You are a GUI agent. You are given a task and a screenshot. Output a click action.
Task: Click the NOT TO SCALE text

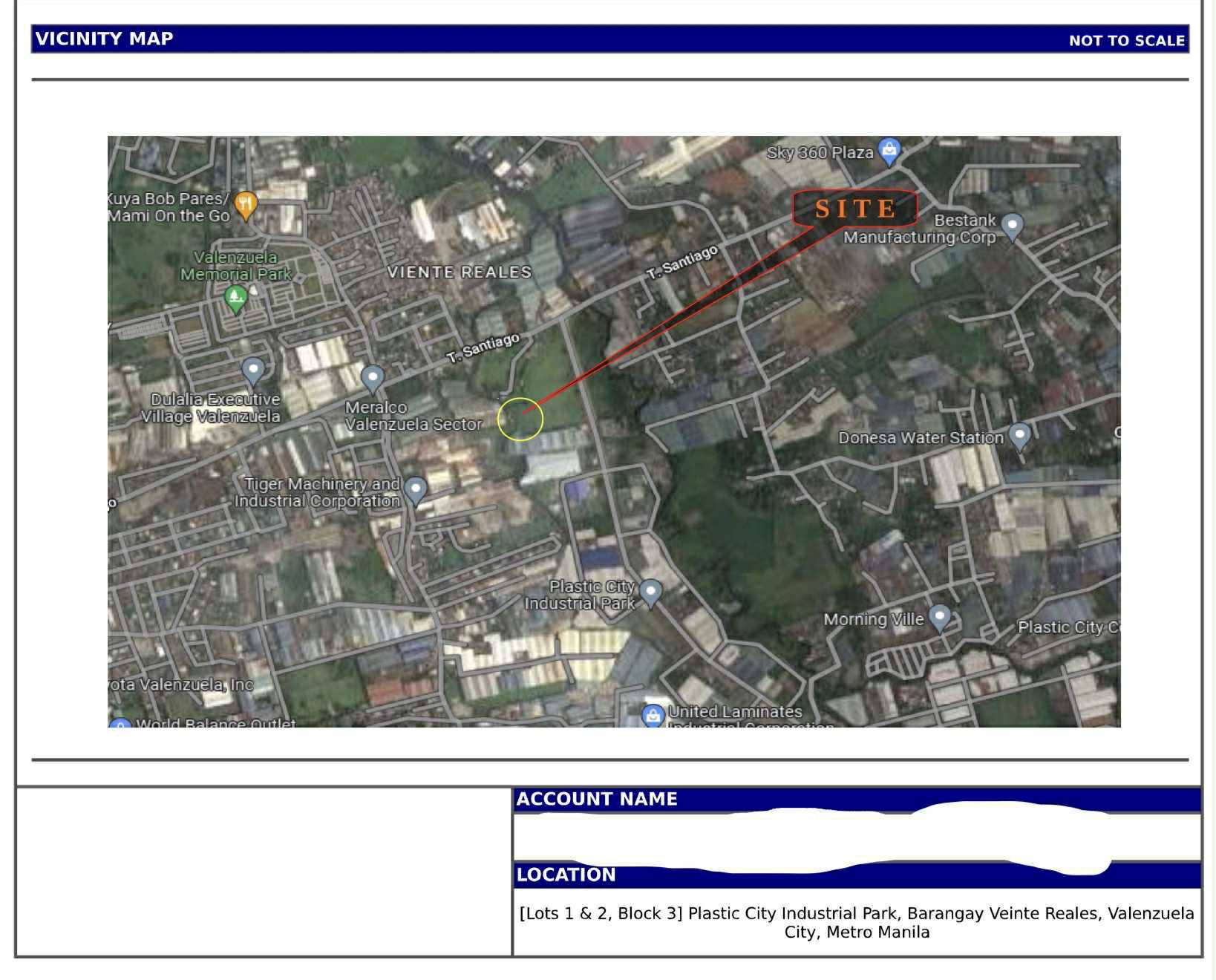tap(1126, 41)
